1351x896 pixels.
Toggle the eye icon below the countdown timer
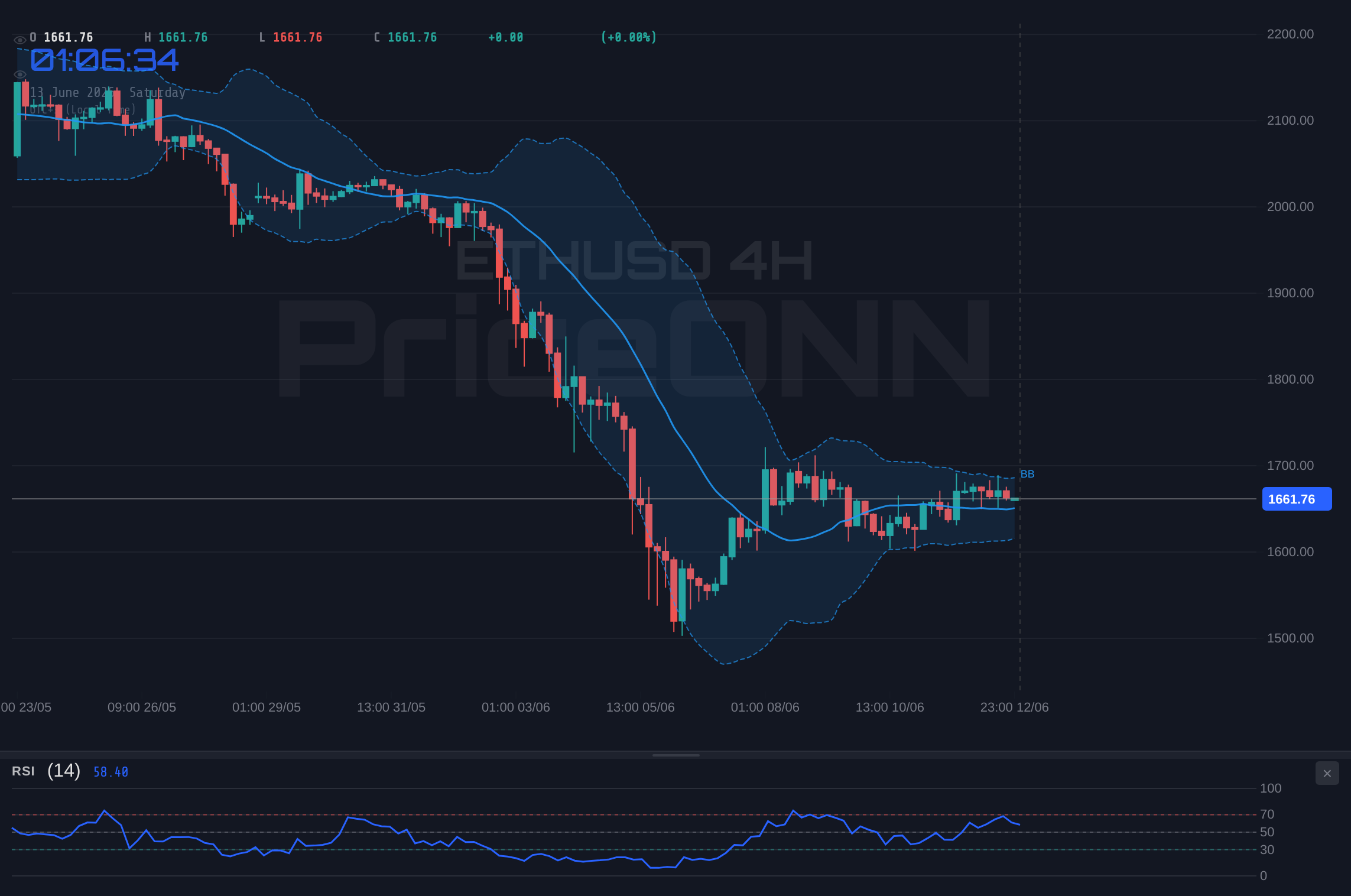tap(20, 74)
